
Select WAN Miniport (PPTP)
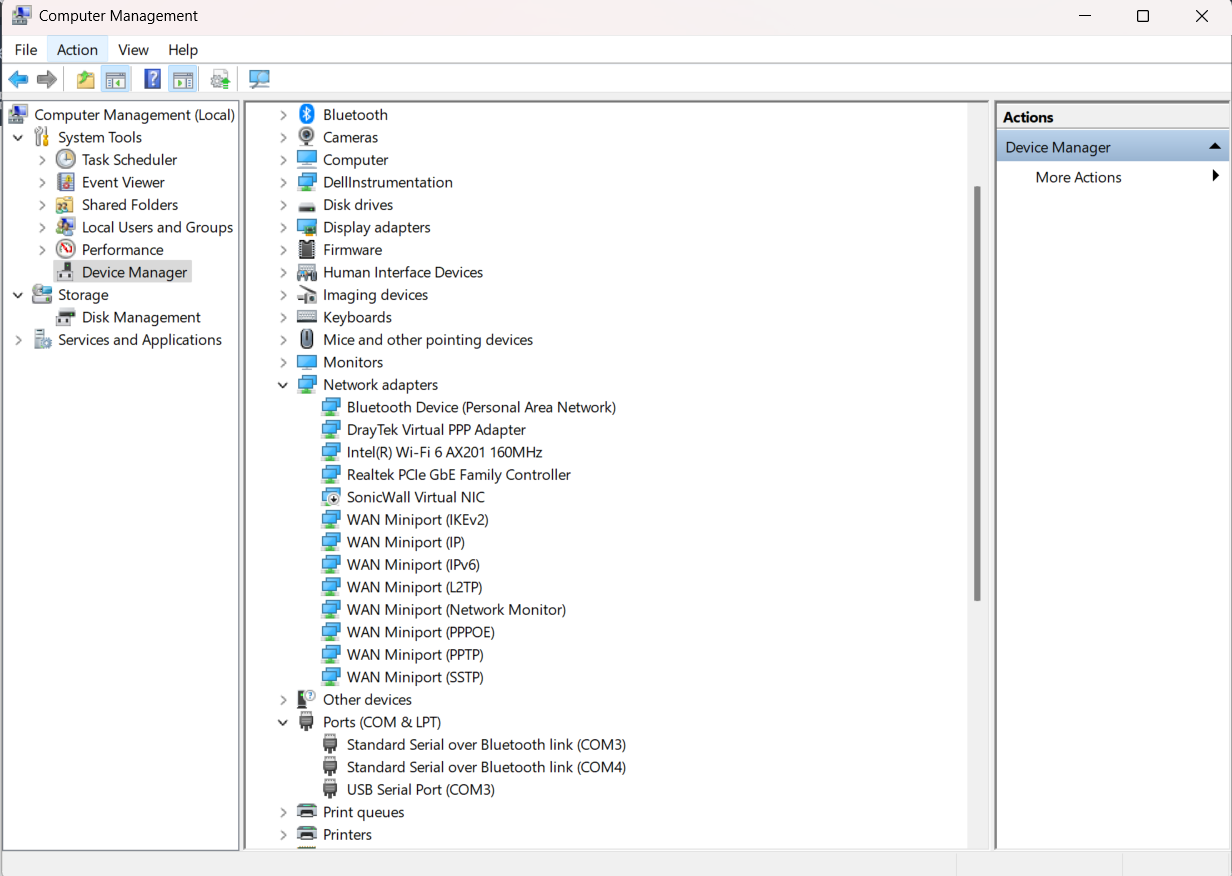[x=415, y=655]
